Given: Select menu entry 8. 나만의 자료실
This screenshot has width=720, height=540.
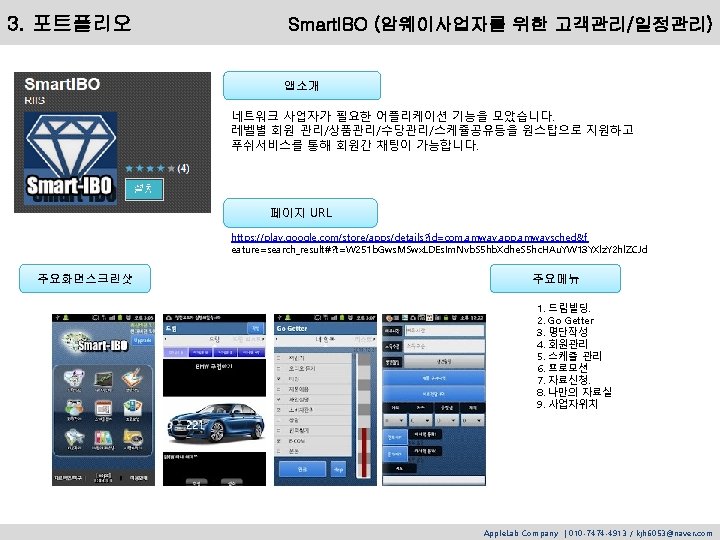Looking at the screenshot, I should (574, 392).
